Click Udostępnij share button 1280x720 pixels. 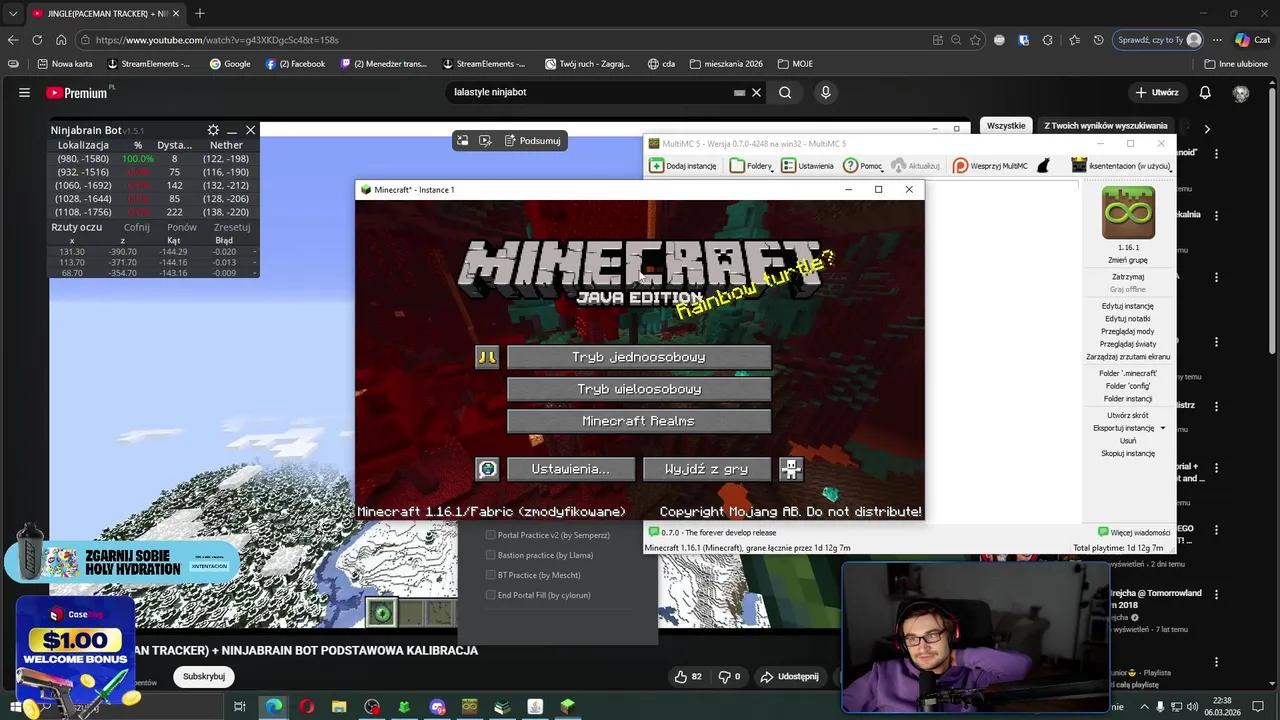click(790, 676)
